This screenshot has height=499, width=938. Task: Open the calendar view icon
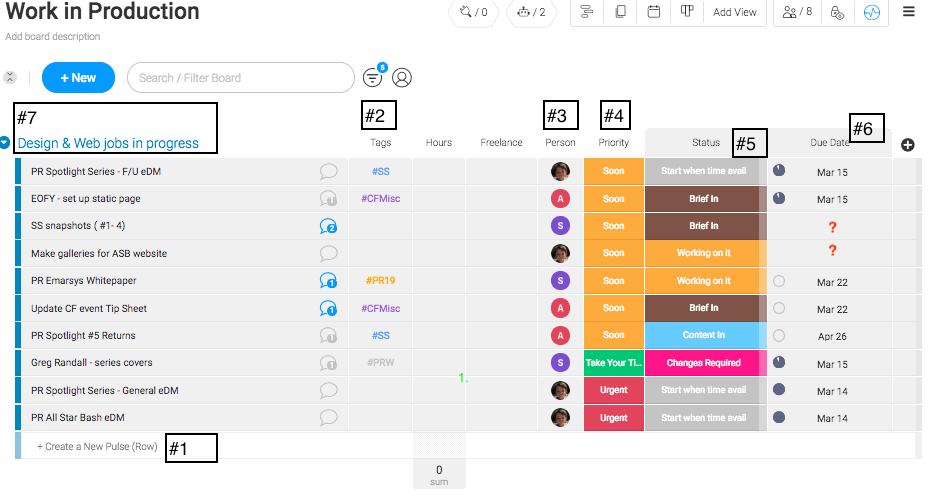pyautogui.click(x=654, y=12)
